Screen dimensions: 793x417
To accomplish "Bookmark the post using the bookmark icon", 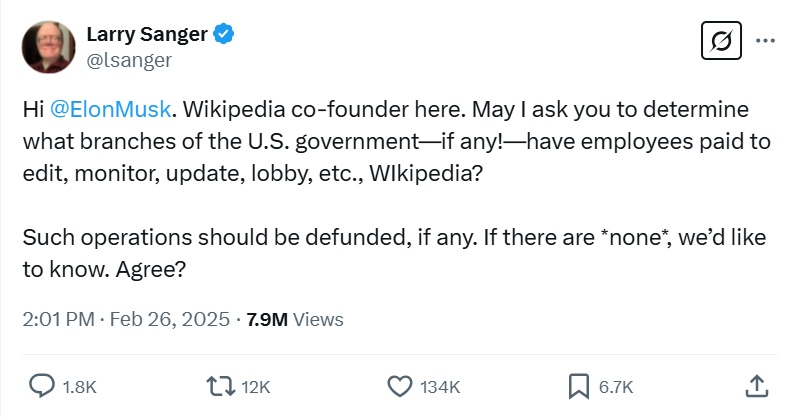I will pos(578,385).
